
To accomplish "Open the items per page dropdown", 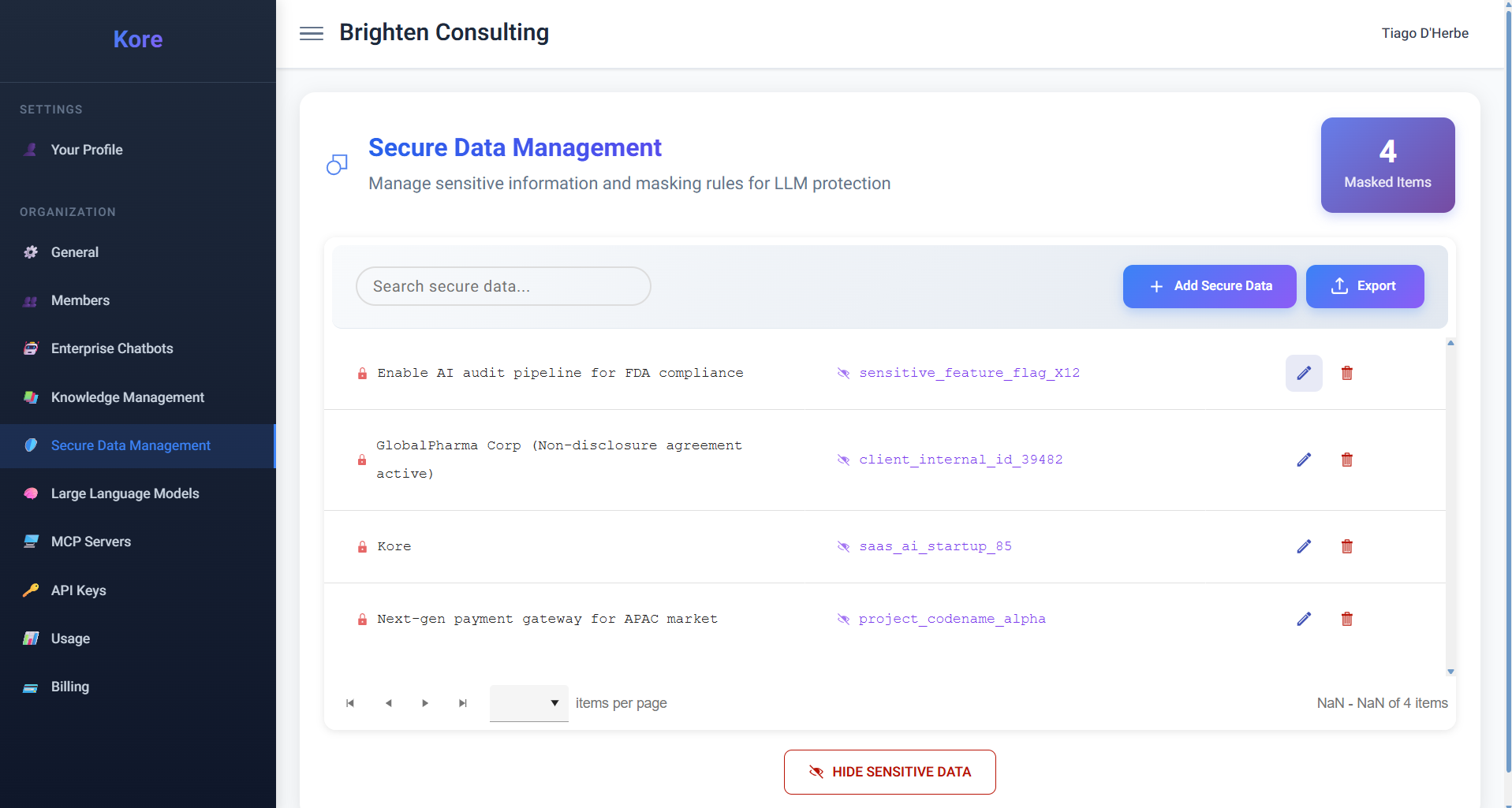I will tap(529, 703).
